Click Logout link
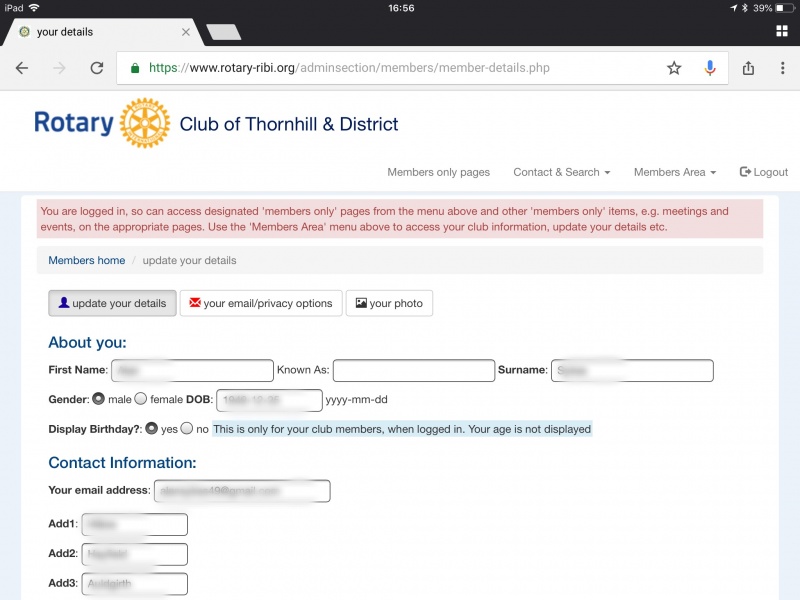The image size is (800, 600). pos(764,172)
